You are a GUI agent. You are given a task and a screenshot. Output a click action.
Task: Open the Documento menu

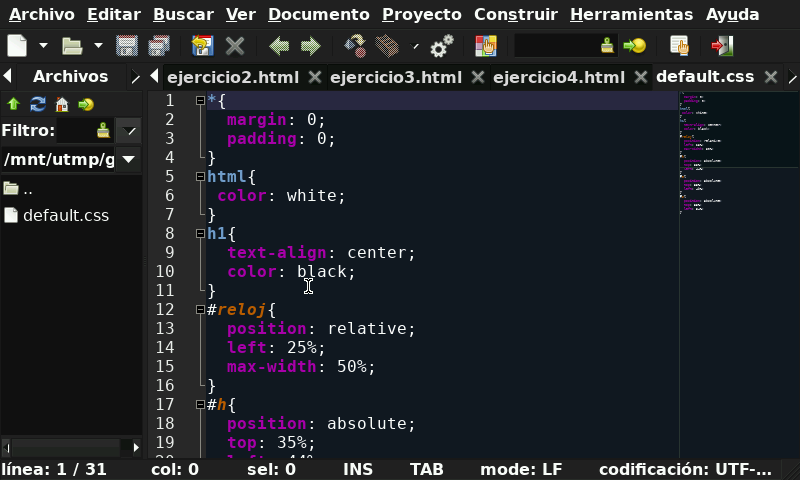[319, 15]
